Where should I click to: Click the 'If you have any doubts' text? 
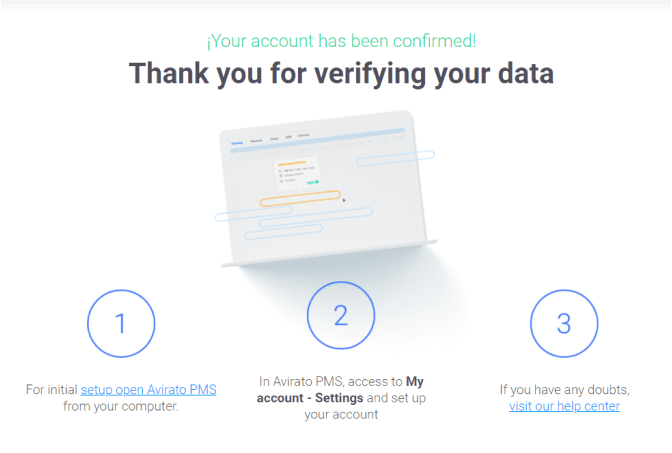(564, 390)
